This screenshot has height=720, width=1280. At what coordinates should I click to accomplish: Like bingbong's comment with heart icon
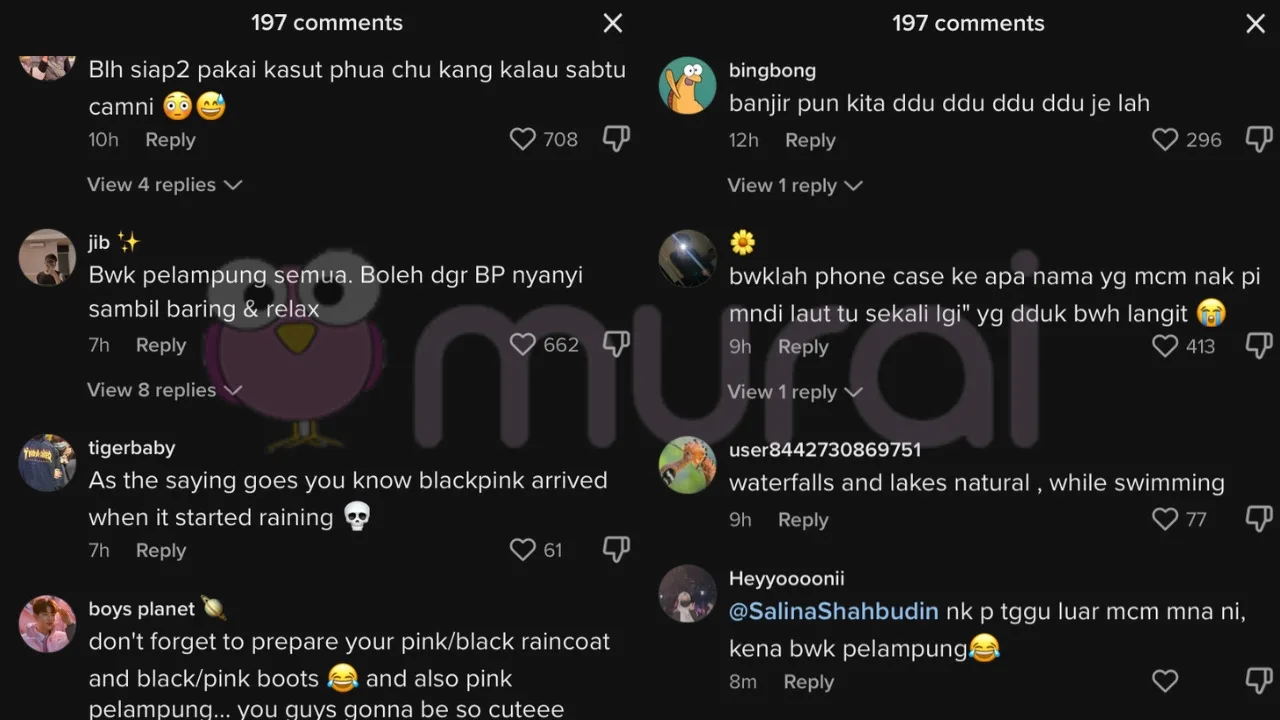[x=1165, y=140]
